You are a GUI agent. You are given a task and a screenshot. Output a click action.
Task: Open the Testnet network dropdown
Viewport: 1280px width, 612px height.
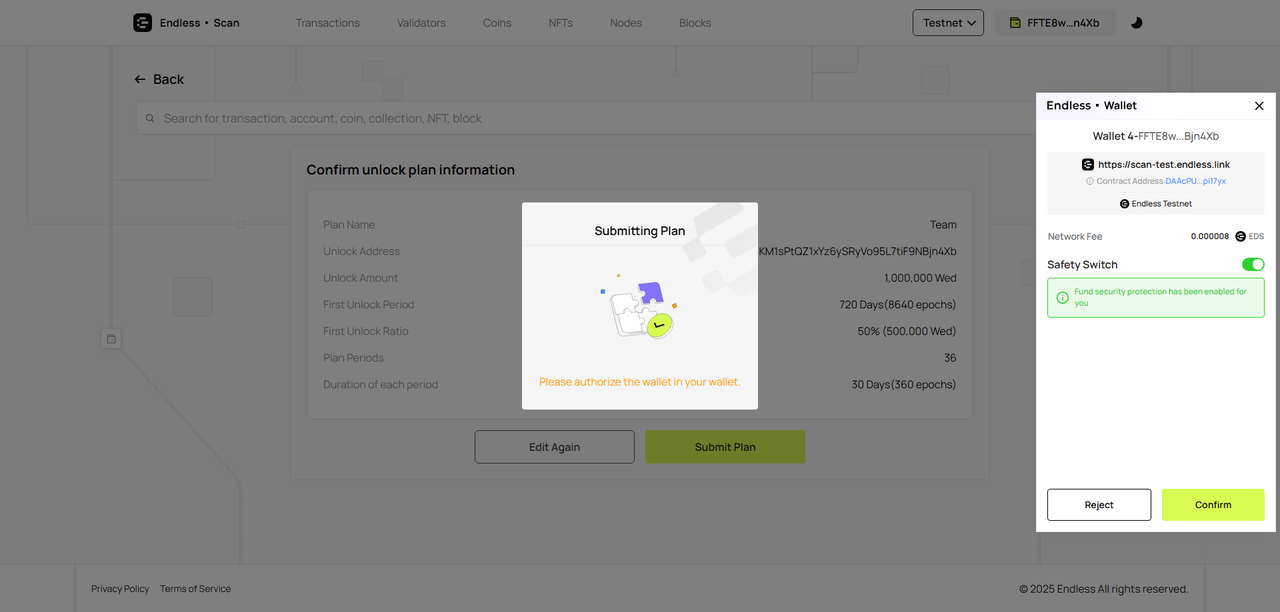(x=947, y=23)
